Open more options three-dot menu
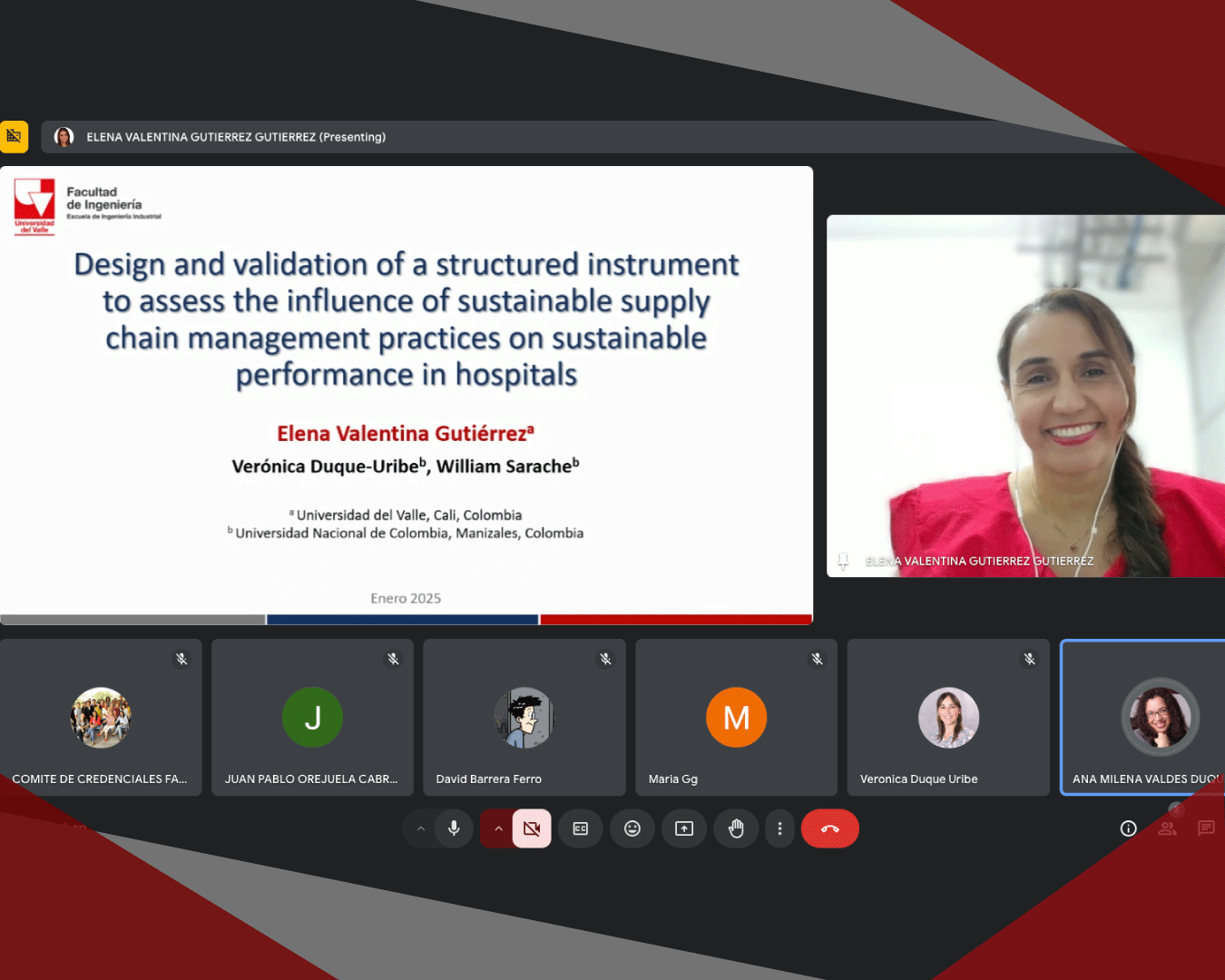Screen dimensions: 1225x980 click(x=779, y=828)
